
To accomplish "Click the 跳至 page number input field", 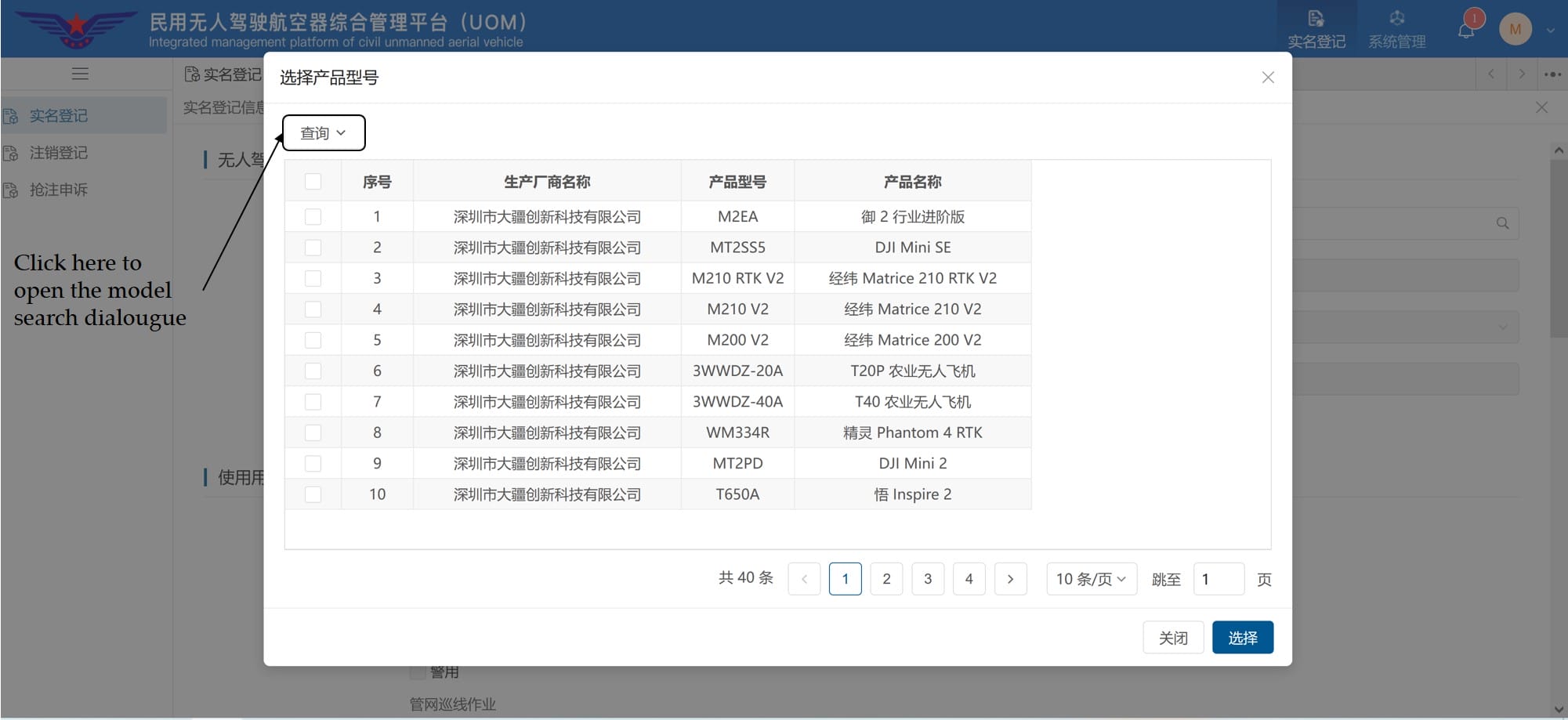I will coord(1219,579).
